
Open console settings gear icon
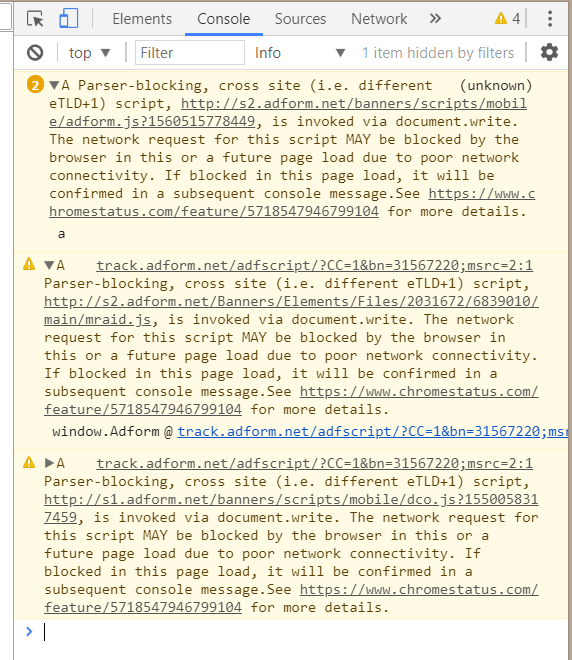click(549, 53)
